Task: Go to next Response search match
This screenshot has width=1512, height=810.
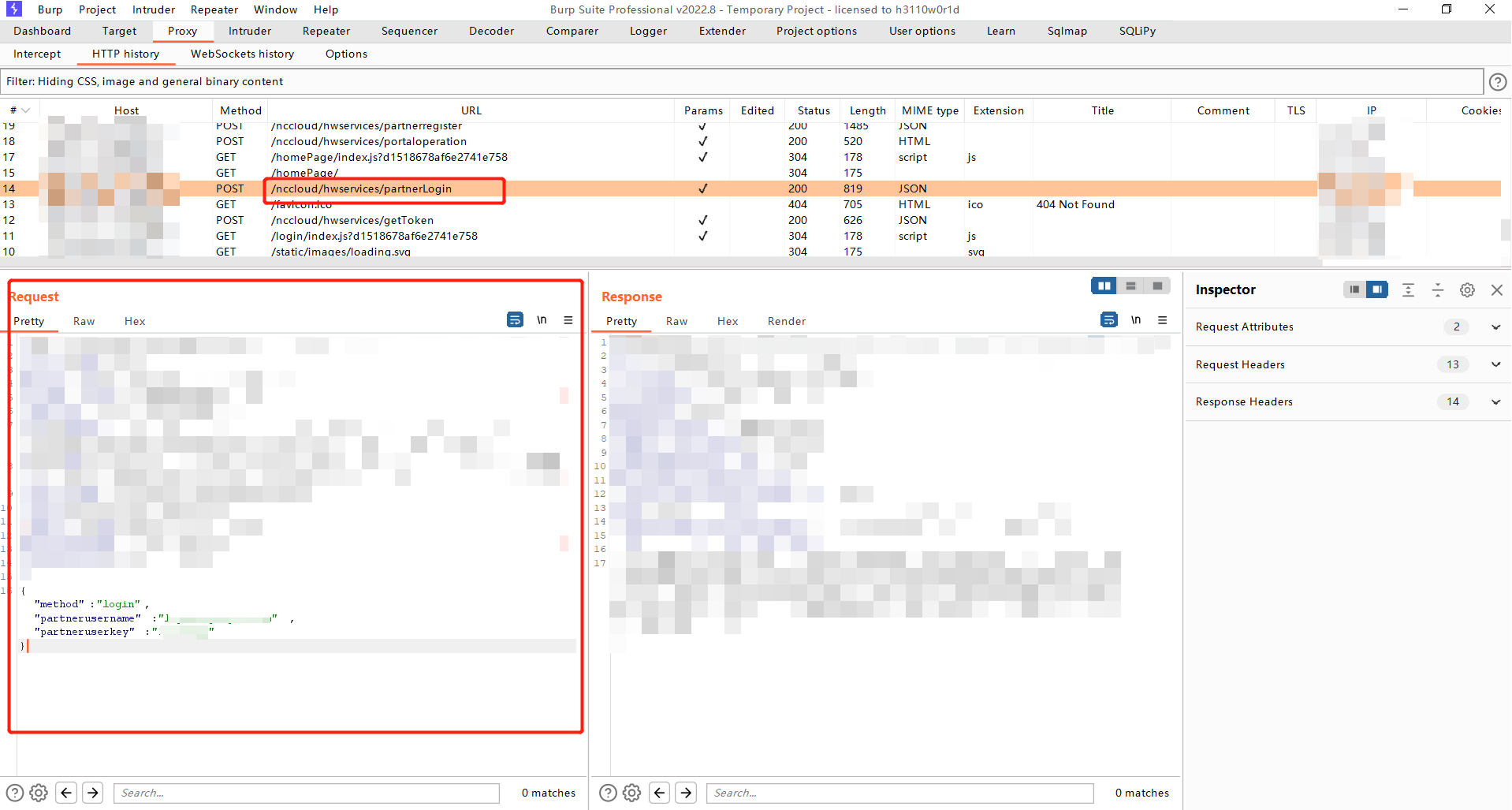Action: pos(687,793)
